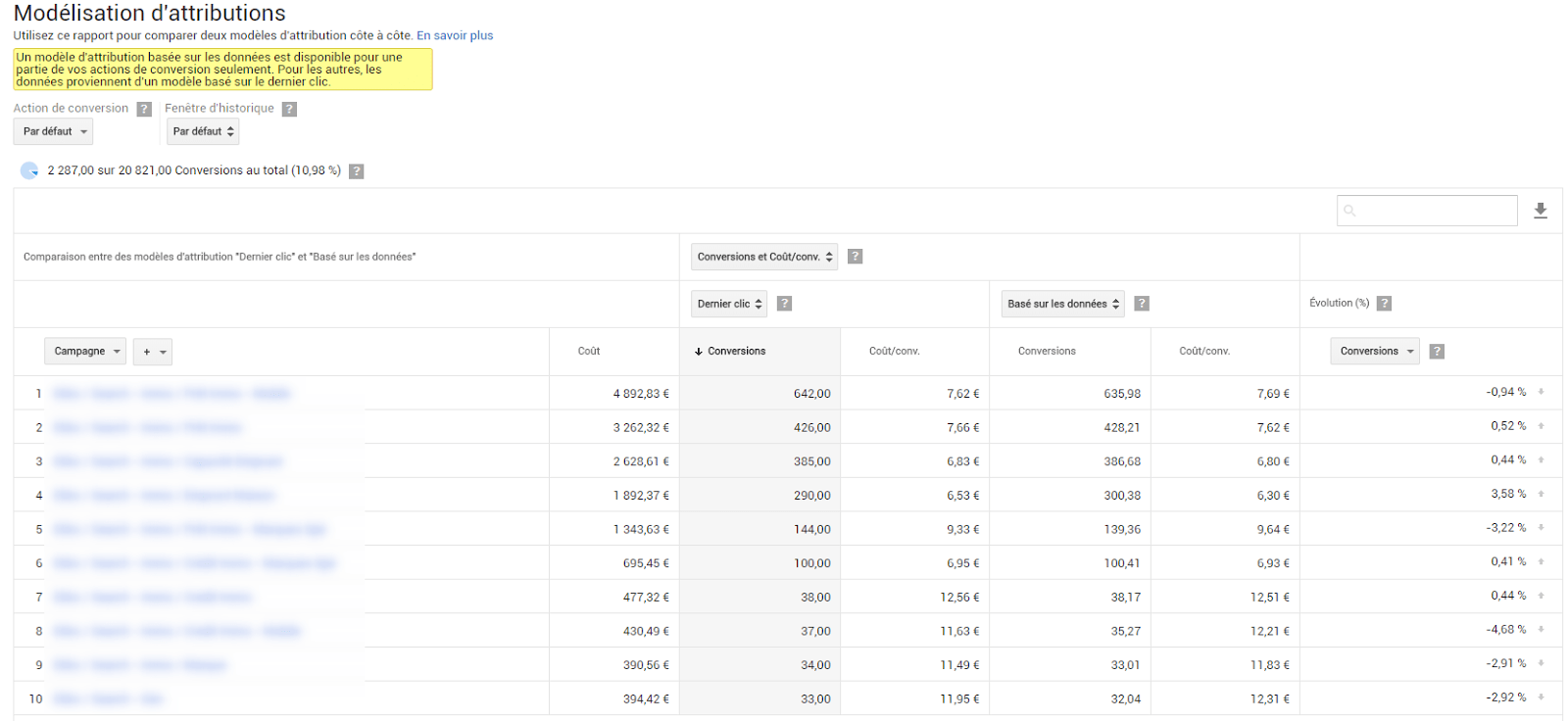Open Action de conversion Par défaut dropdown
Screen dimensions: 1568x721
tap(53, 131)
